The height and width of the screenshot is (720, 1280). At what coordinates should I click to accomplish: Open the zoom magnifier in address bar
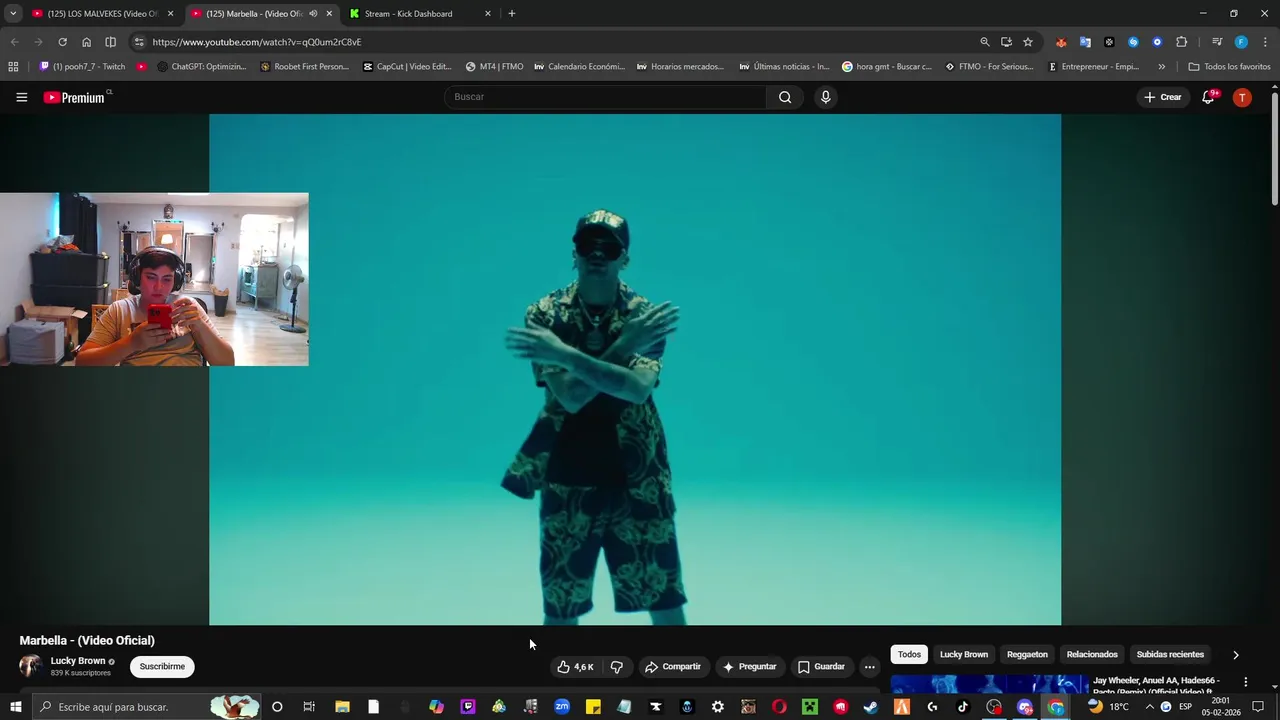[985, 42]
